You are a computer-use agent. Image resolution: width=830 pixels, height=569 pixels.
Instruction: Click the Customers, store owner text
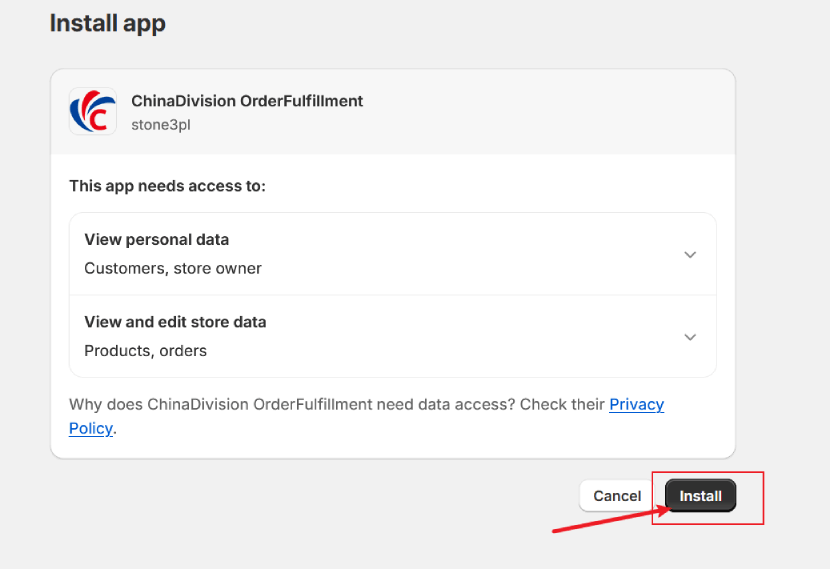coord(173,268)
